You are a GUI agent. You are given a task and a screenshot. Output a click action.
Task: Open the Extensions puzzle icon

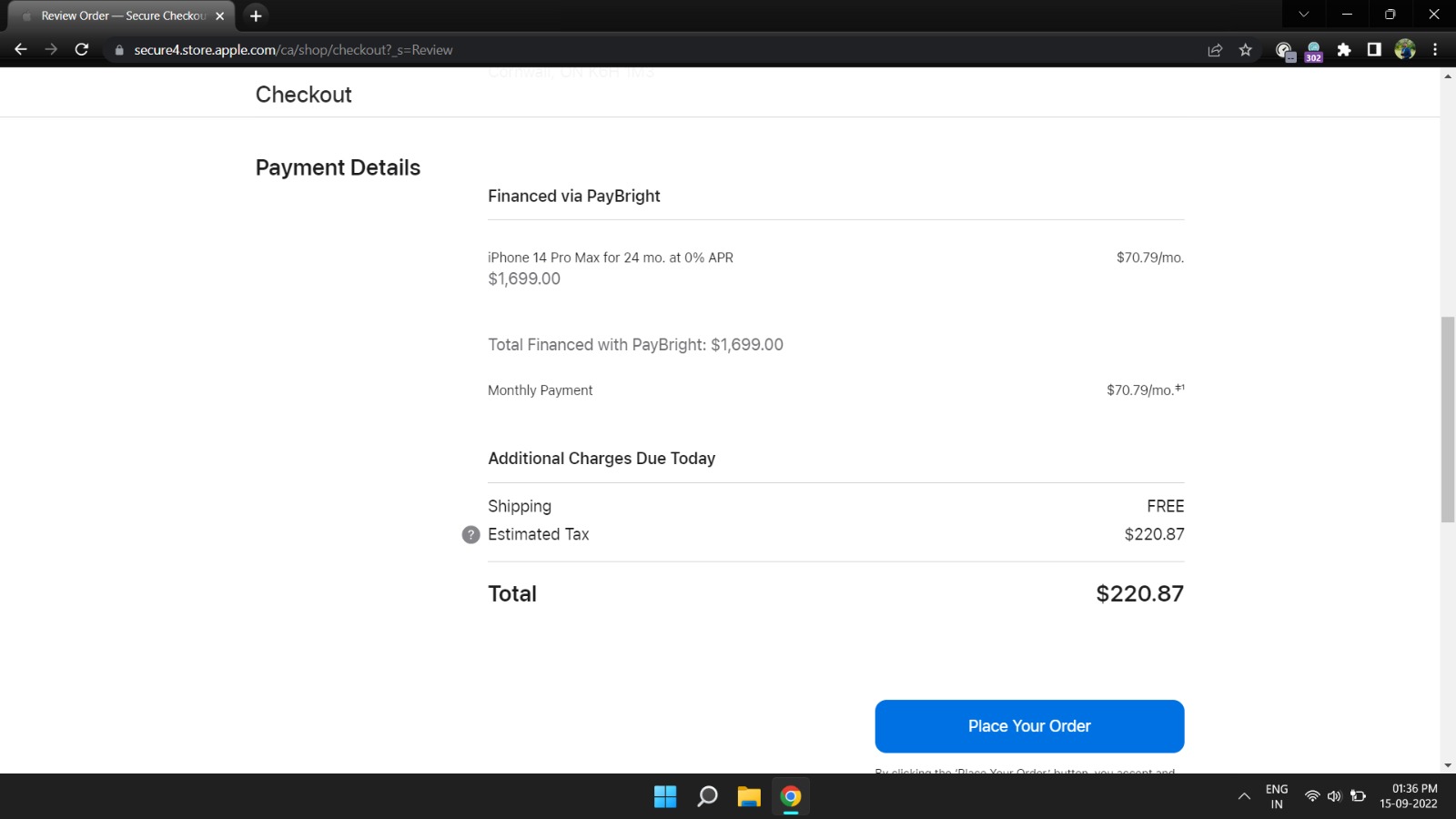[1344, 50]
